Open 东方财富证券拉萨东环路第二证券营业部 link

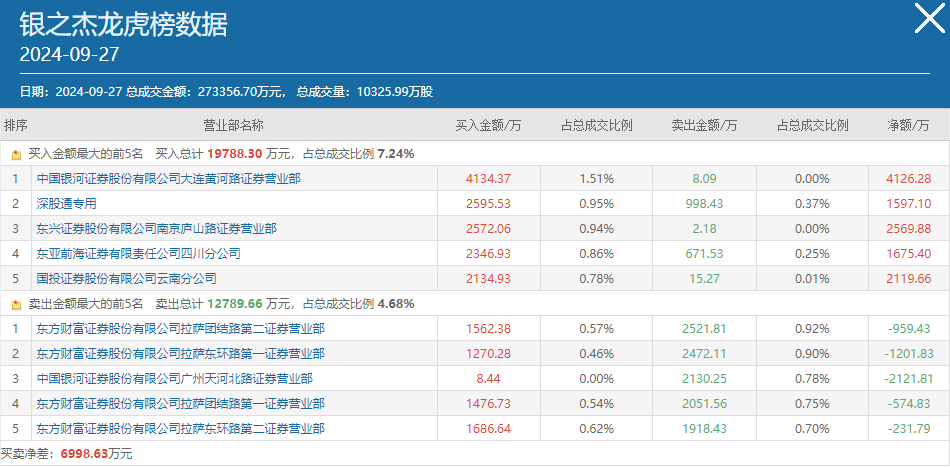point(181,429)
